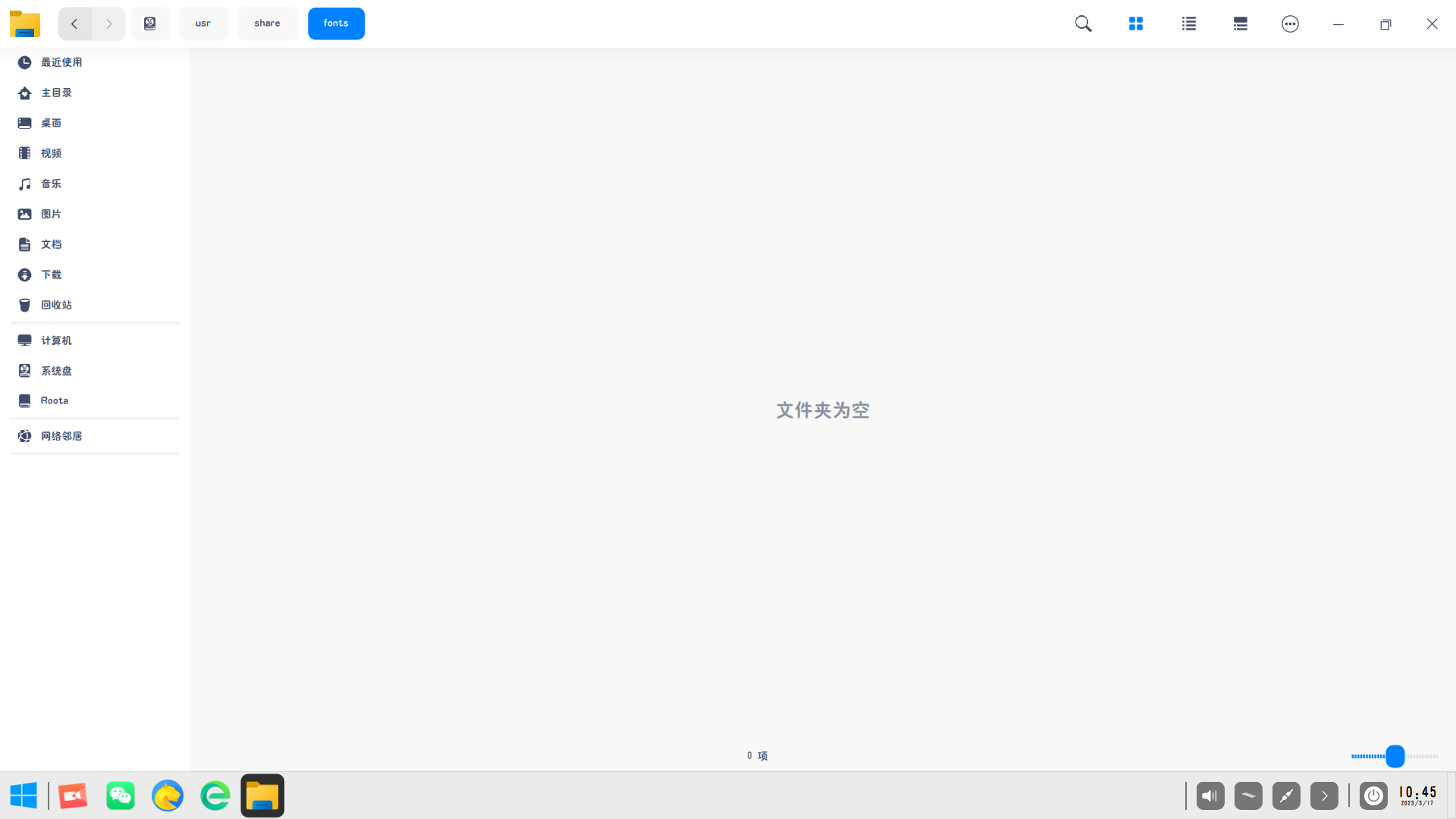Switch to detailed content view
Viewport: 1456px width, 819px height.
pyautogui.click(x=1239, y=24)
